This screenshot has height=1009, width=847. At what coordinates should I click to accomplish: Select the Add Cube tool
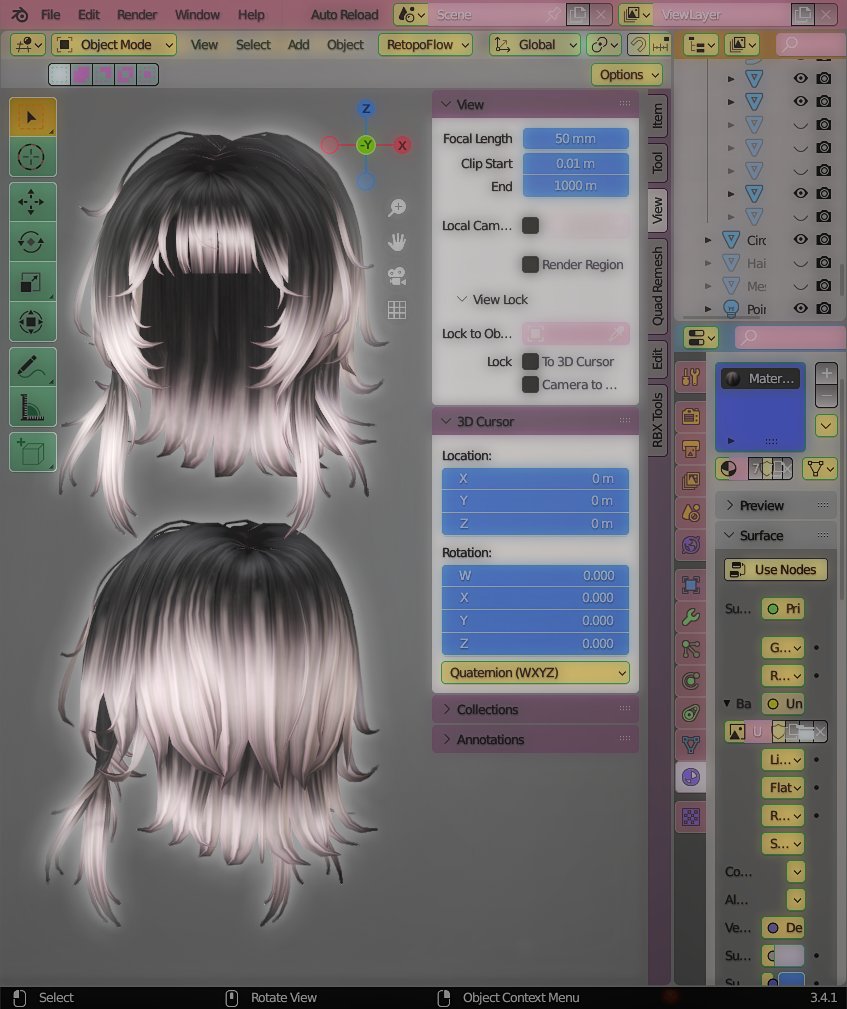32,452
